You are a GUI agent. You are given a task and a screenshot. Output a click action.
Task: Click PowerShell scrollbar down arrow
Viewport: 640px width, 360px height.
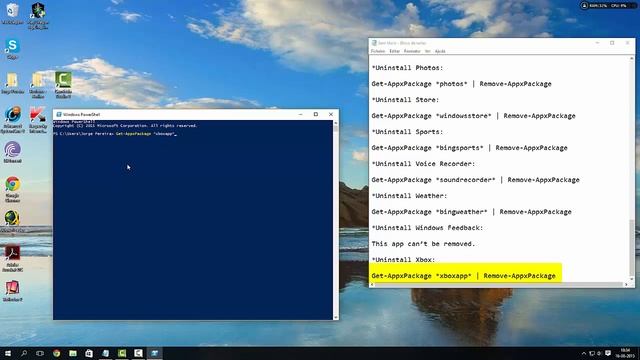point(336,317)
